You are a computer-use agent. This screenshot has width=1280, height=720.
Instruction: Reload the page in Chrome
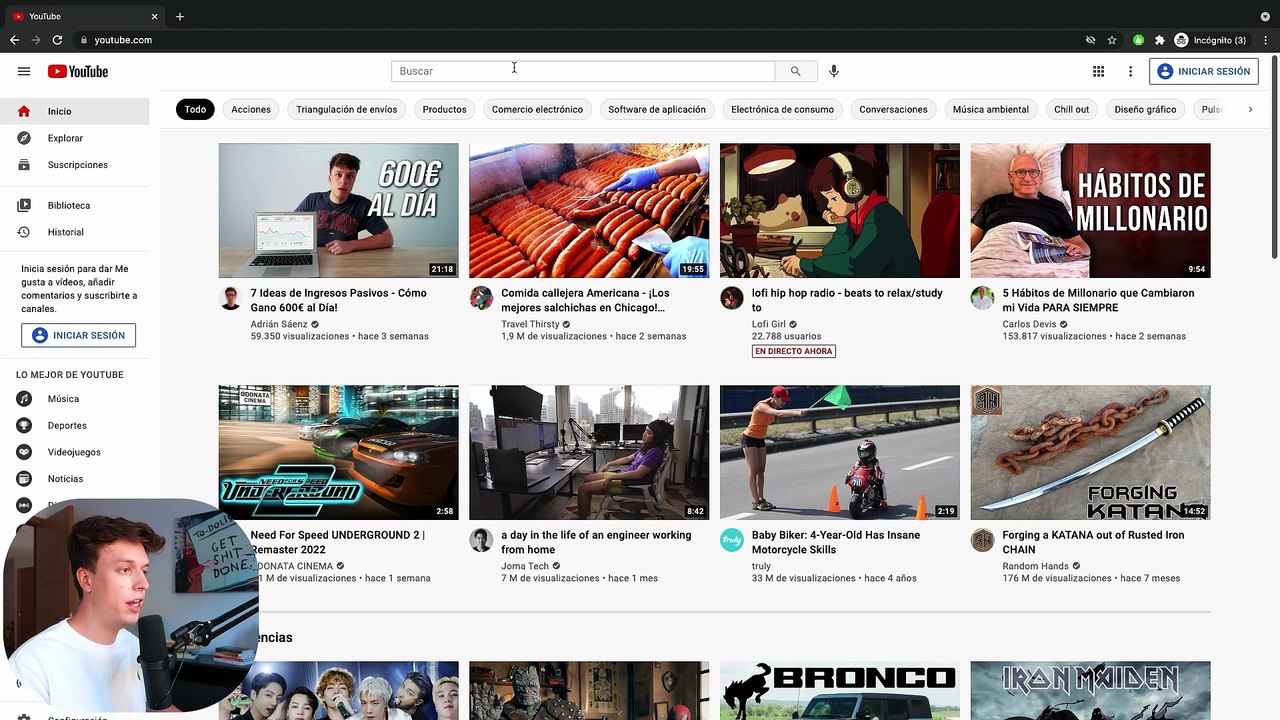(x=57, y=40)
